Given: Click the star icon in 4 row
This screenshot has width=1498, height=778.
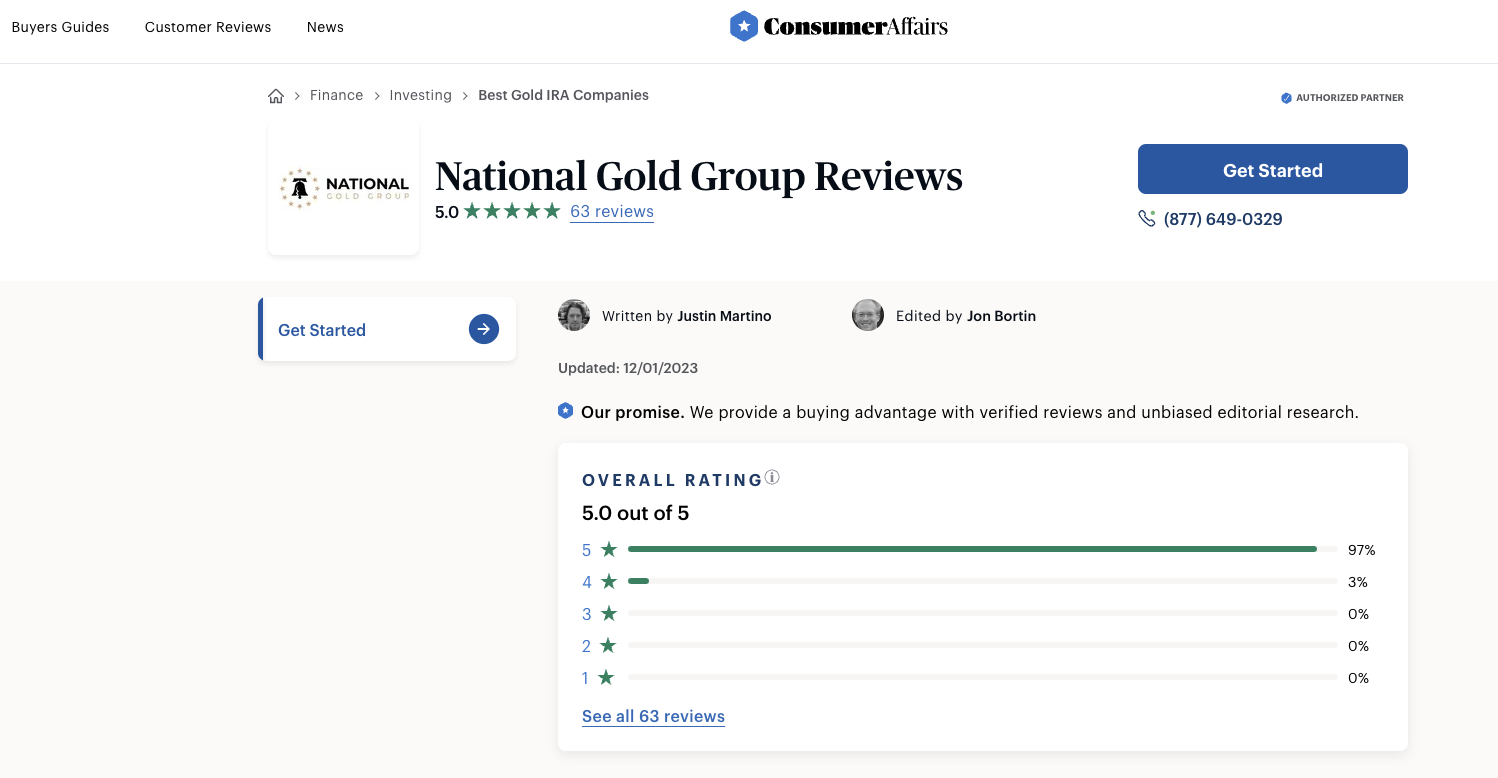Looking at the screenshot, I should coord(609,581).
